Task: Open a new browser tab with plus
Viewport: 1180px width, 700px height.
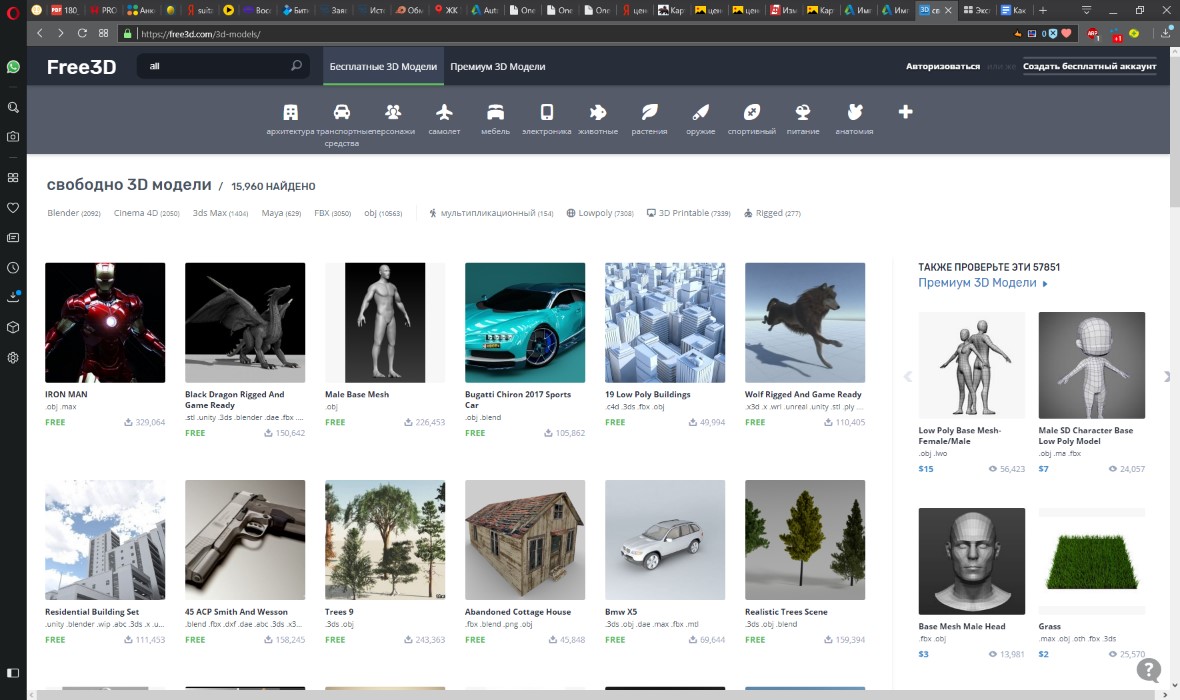Action: point(1043,10)
